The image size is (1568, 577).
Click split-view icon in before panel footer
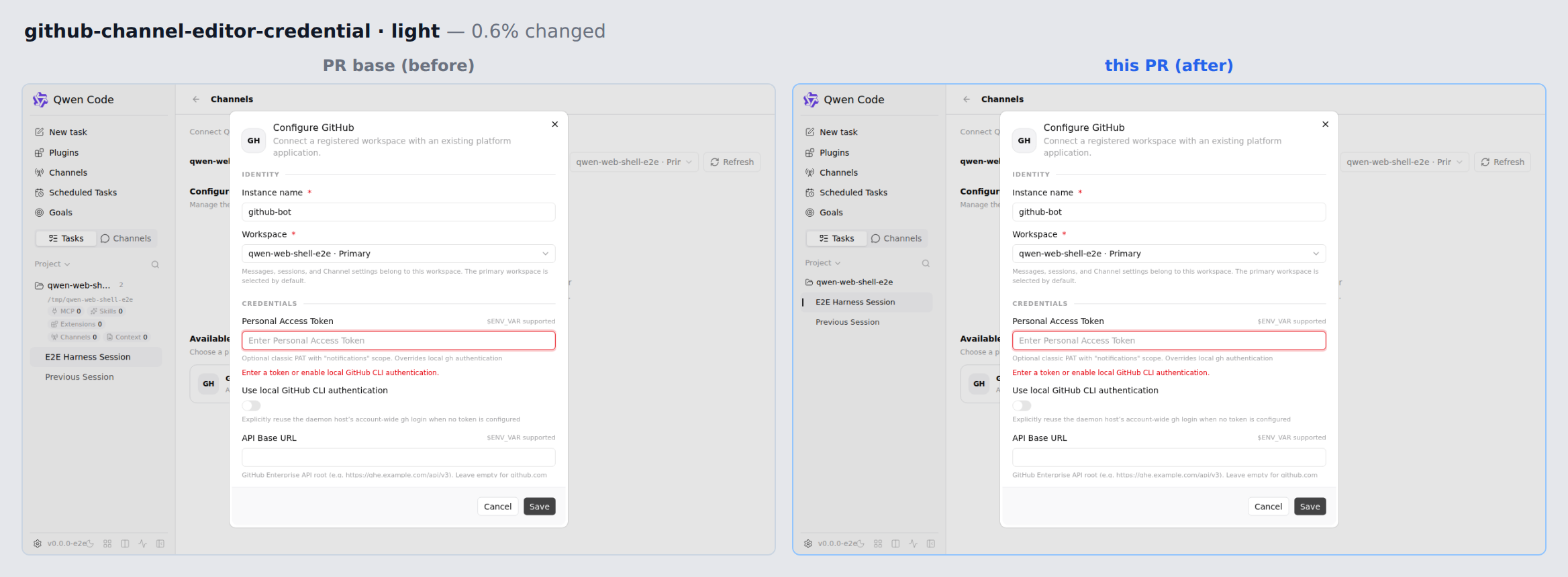[x=125, y=543]
